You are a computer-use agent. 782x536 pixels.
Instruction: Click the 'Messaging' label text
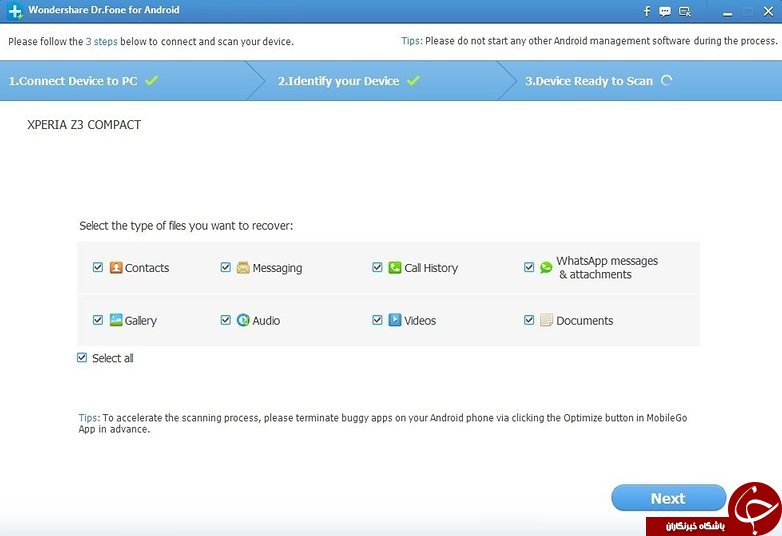(277, 268)
